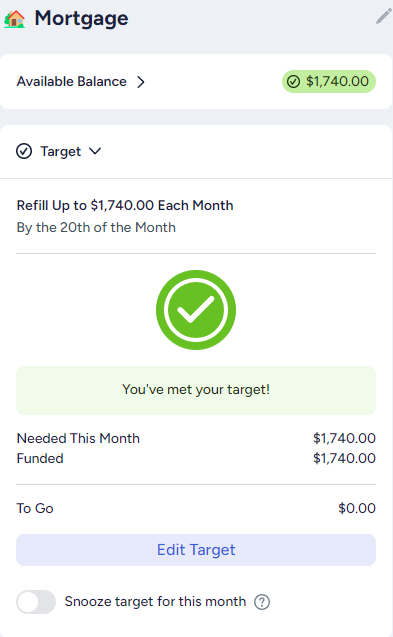Click the Needed This Month amount
This screenshot has width=393, height=637.
(344, 438)
